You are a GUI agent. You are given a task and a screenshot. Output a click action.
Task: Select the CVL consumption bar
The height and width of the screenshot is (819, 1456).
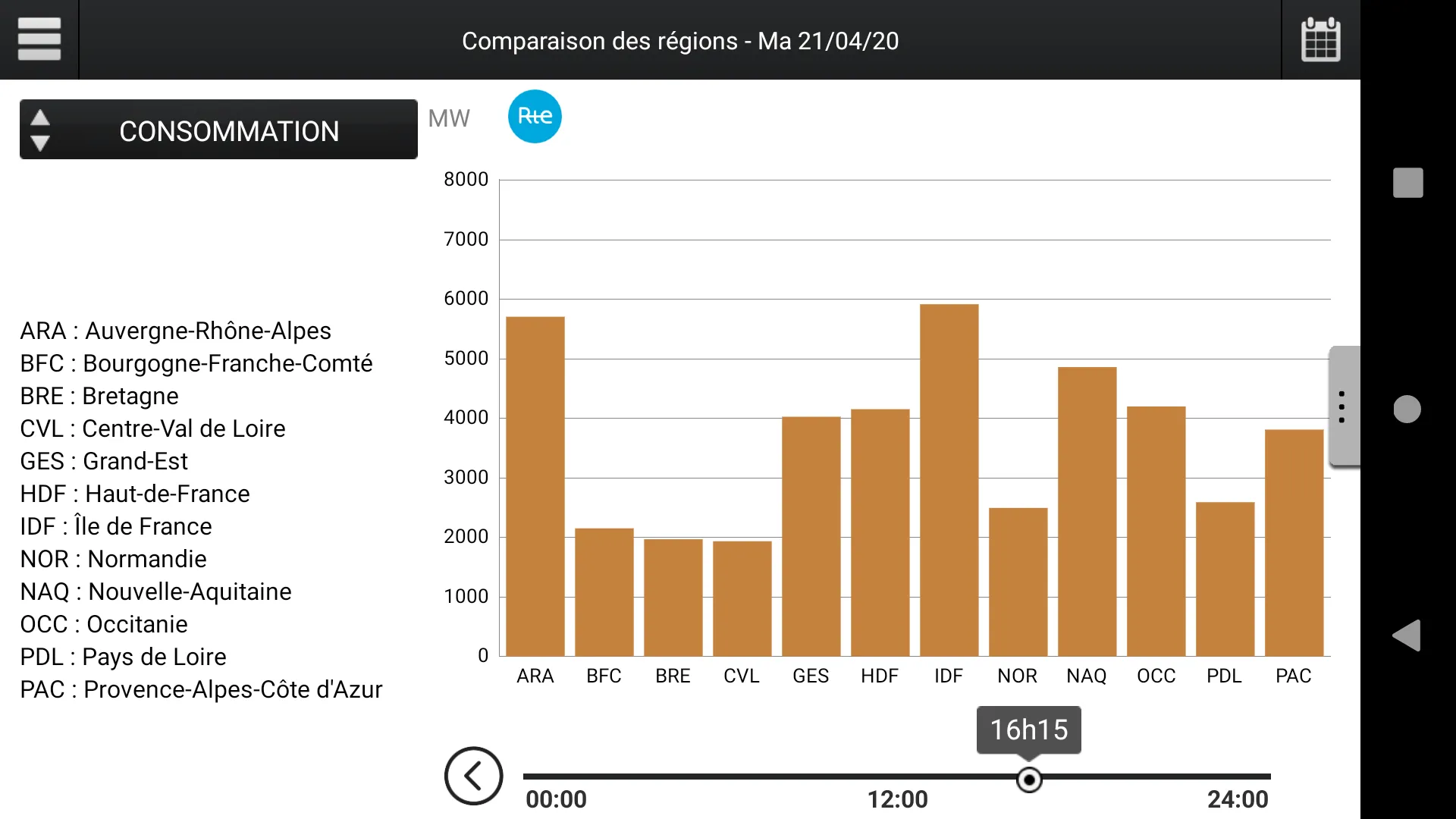tap(742, 598)
